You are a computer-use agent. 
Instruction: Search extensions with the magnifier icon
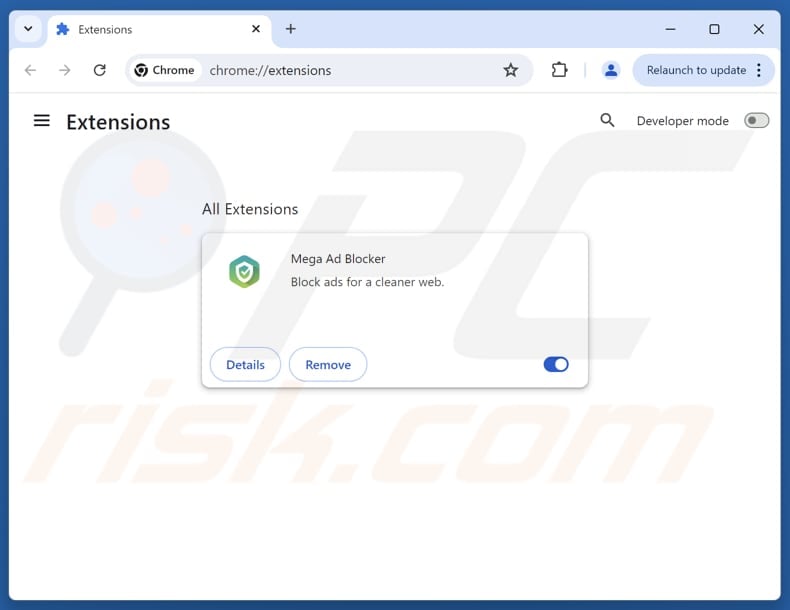pyautogui.click(x=607, y=120)
